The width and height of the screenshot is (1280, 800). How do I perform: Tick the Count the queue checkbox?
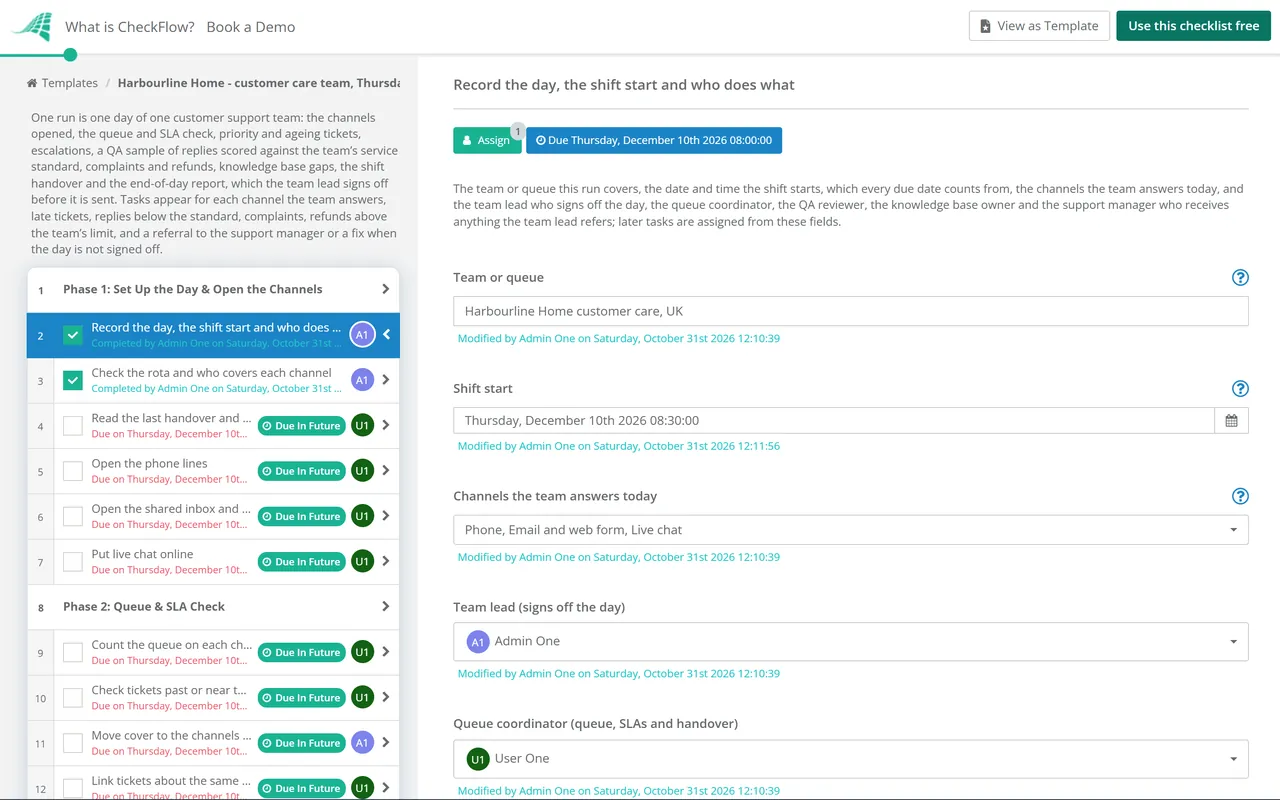(x=73, y=652)
